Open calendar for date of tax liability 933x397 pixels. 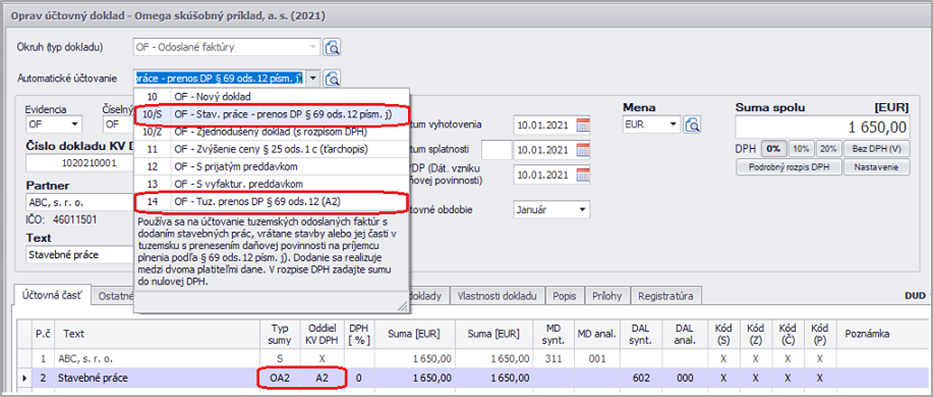click(x=583, y=175)
